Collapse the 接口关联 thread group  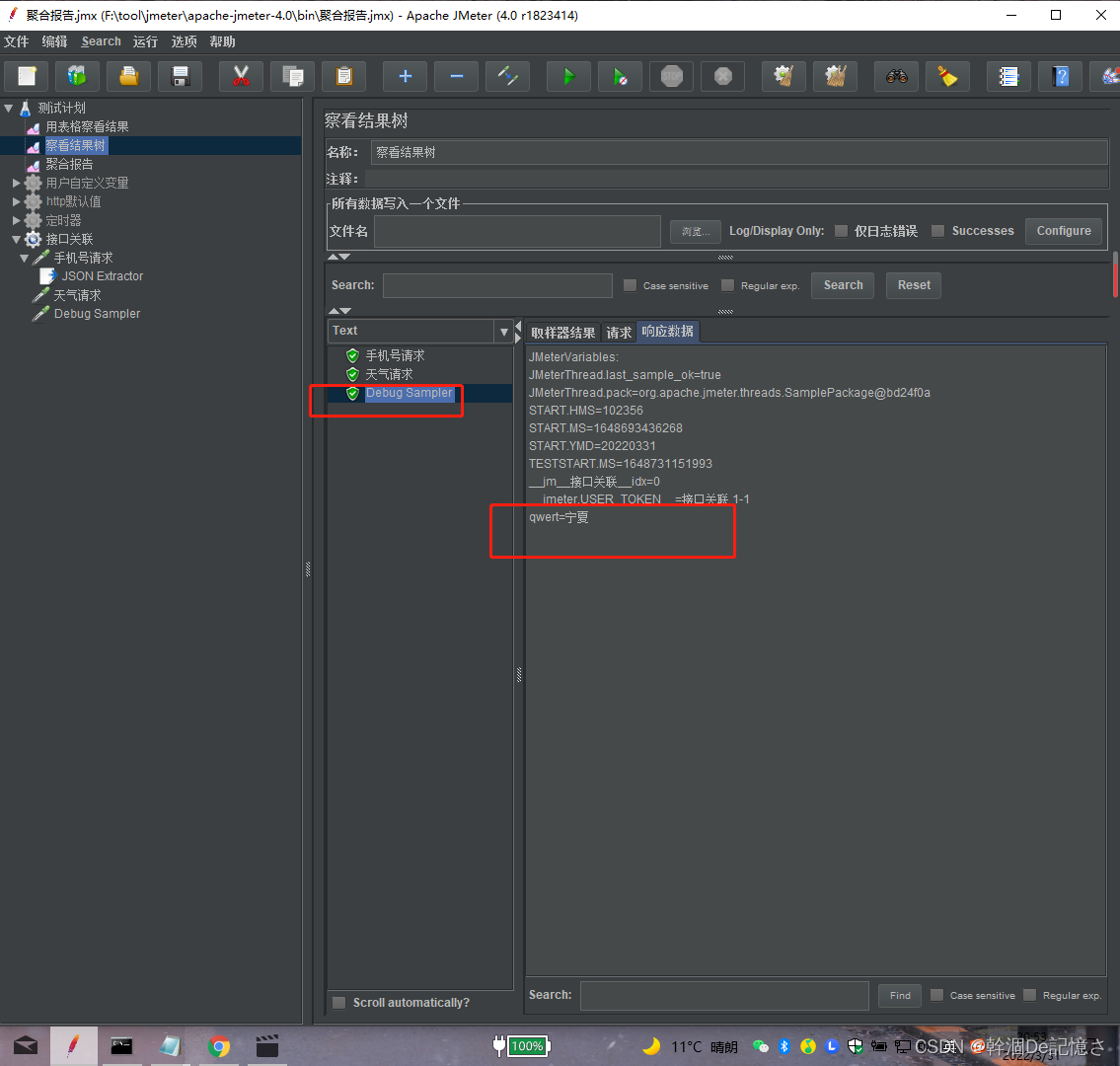[17, 239]
